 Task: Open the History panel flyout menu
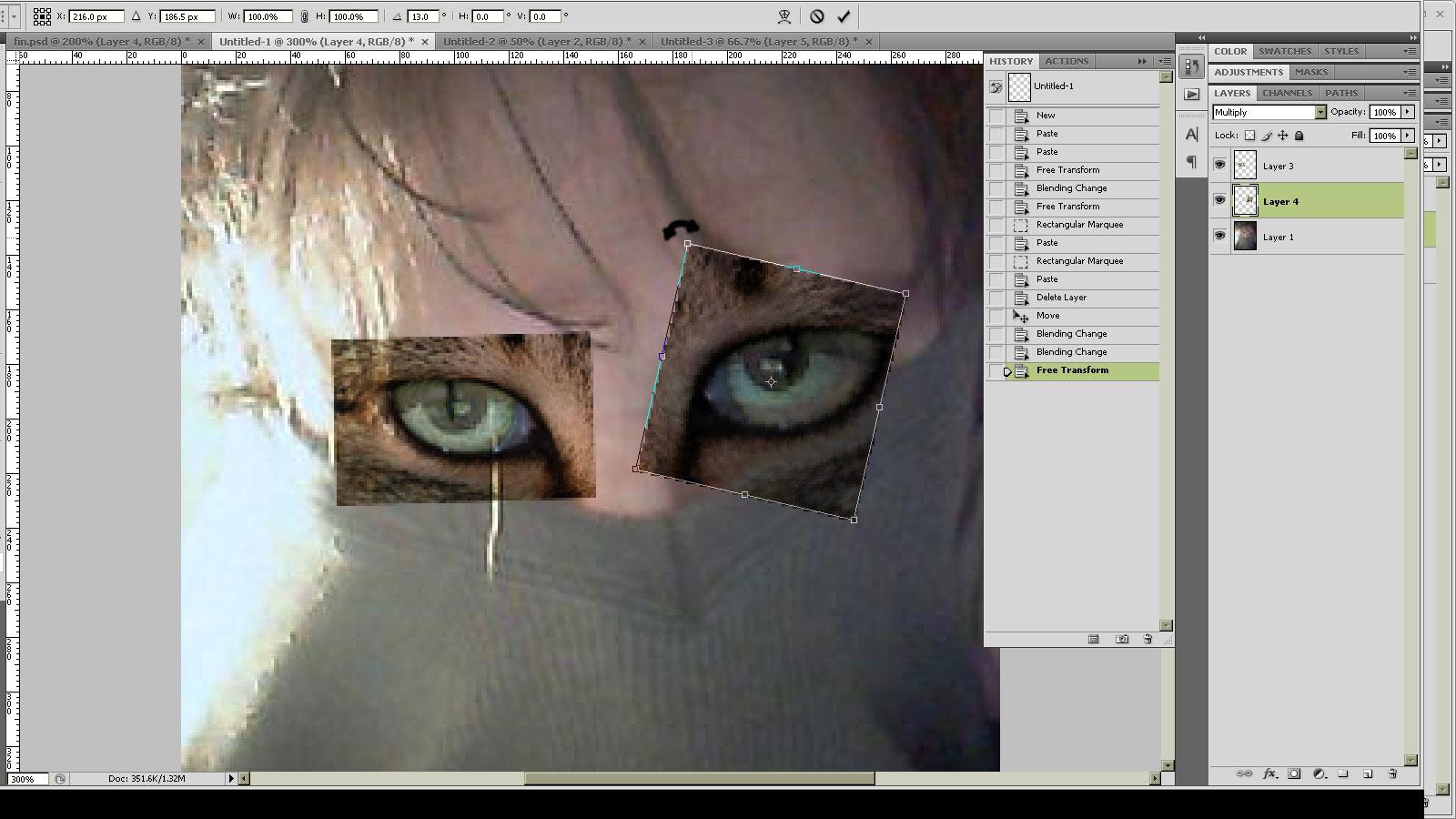pos(1164,61)
